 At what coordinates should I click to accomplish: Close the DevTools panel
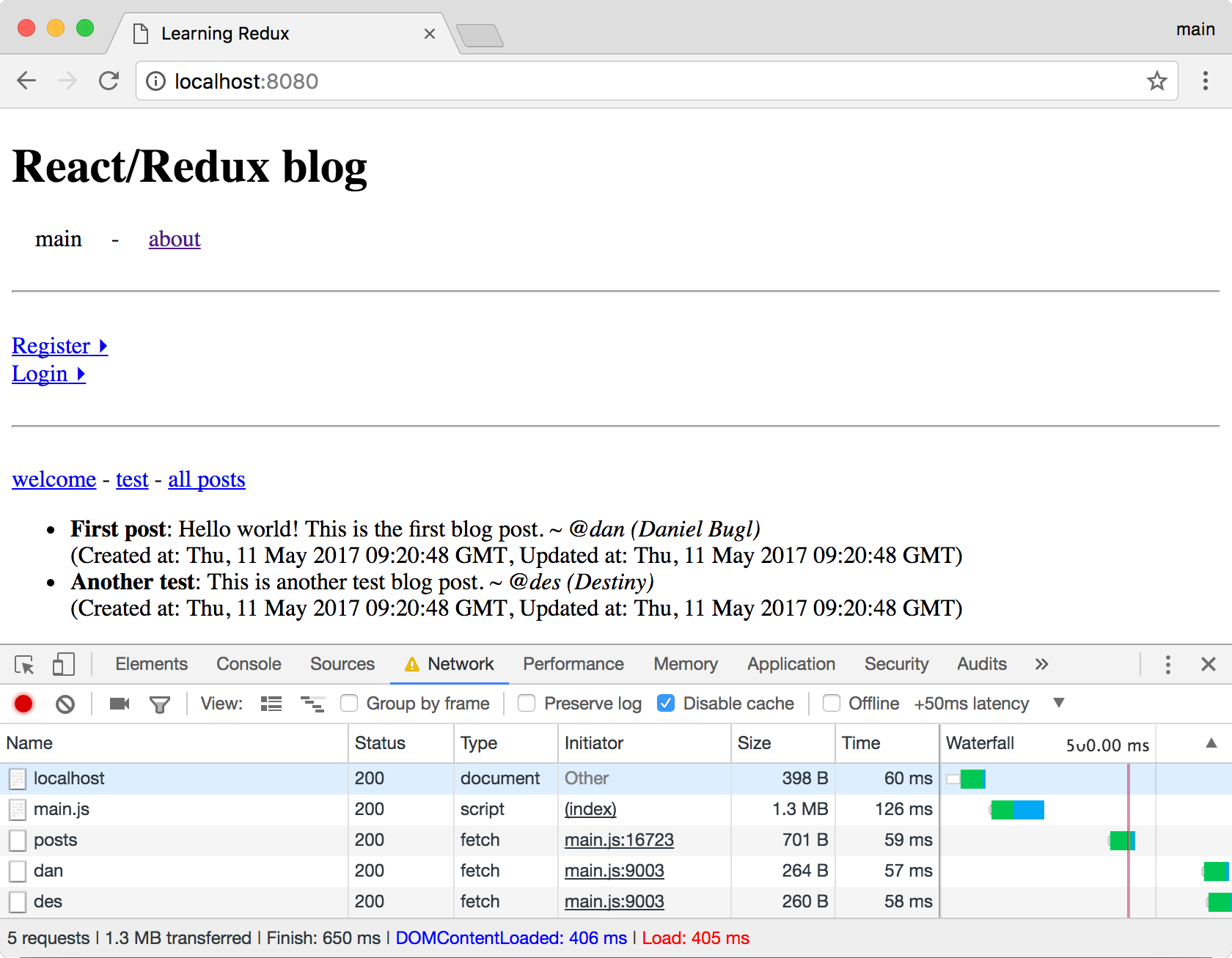[x=1209, y=664]
